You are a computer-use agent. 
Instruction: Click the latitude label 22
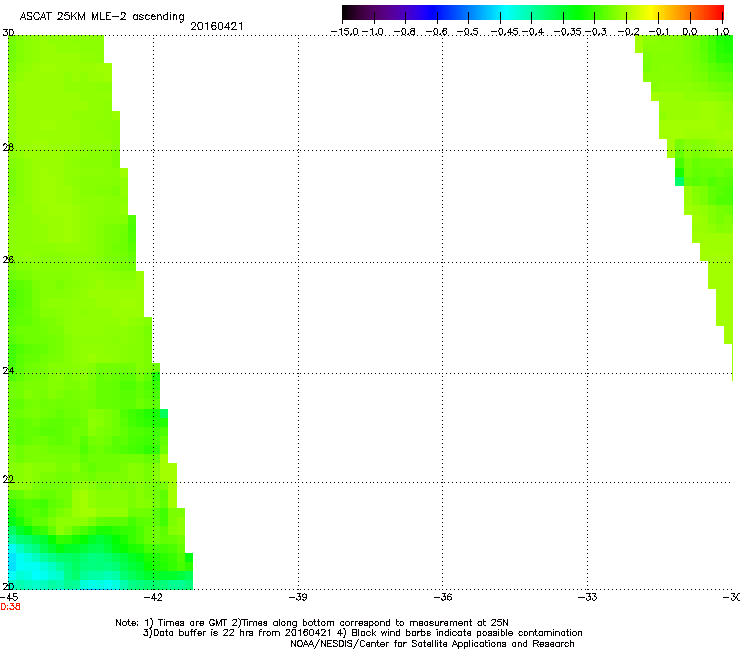pyautogui.click(x=8, y=479)
